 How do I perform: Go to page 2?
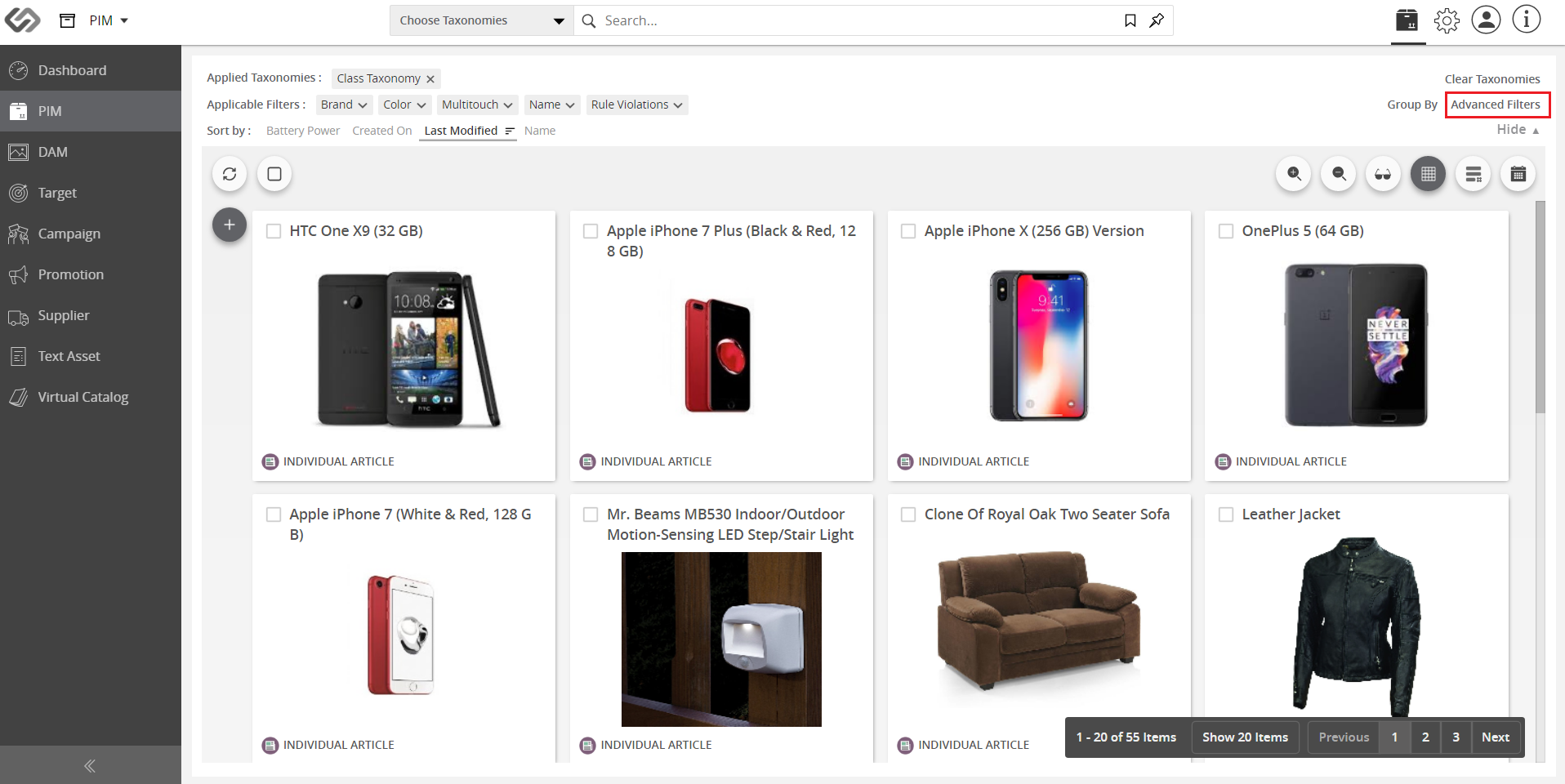point(1425,737)
